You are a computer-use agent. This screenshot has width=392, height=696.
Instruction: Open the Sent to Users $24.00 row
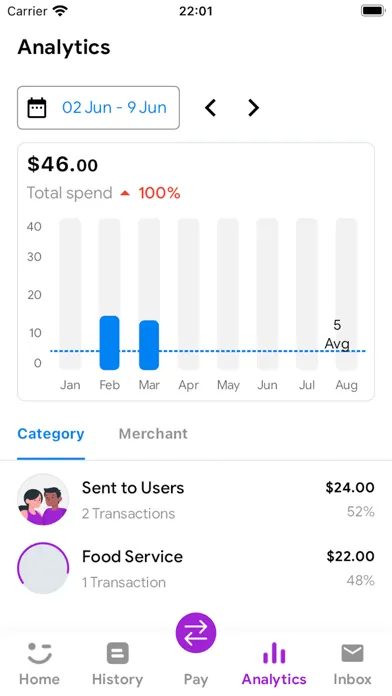196,499
